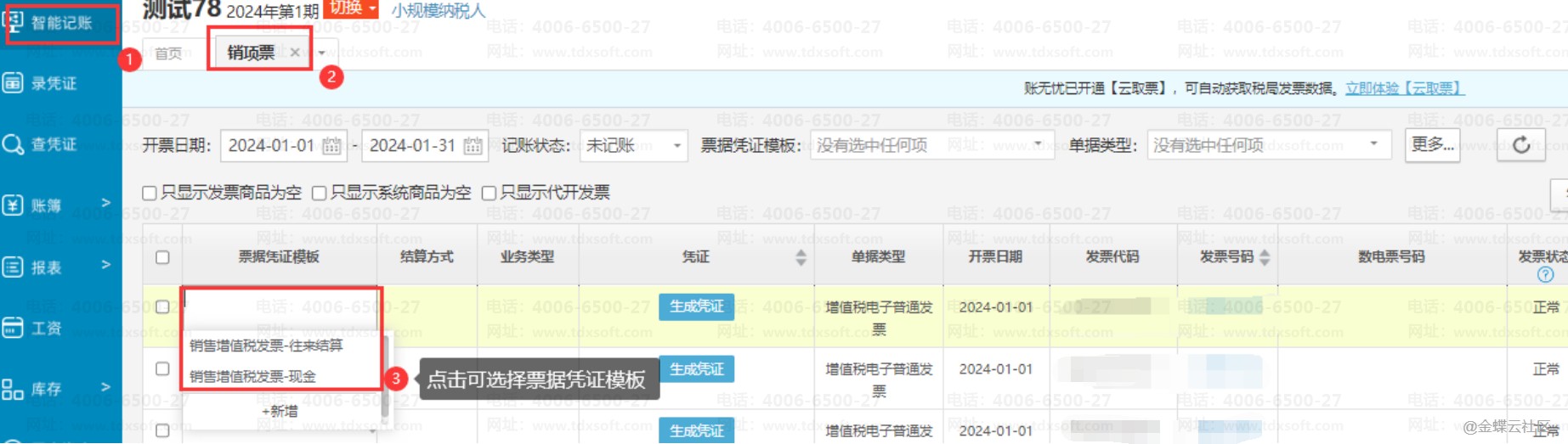Click the 结算方式 column header

click(x=427, y=256)
